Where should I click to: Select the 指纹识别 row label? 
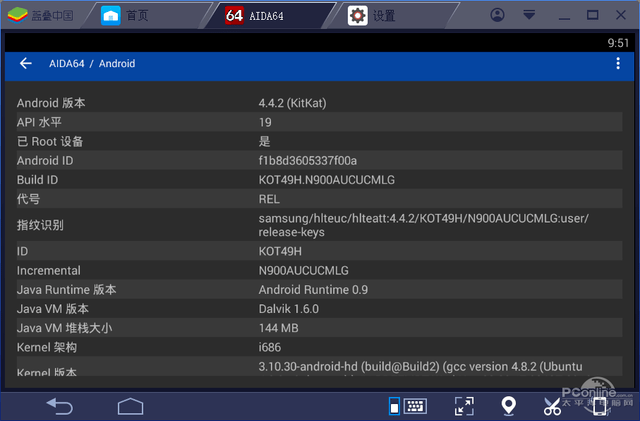click(x=40, y=225)
